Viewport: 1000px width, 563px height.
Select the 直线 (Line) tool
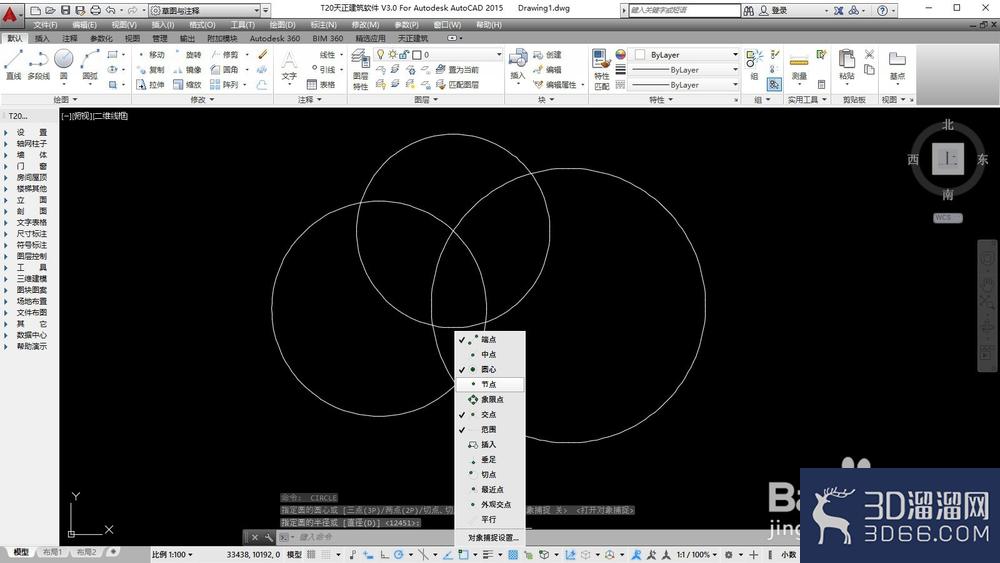click(x=13, y=64)
